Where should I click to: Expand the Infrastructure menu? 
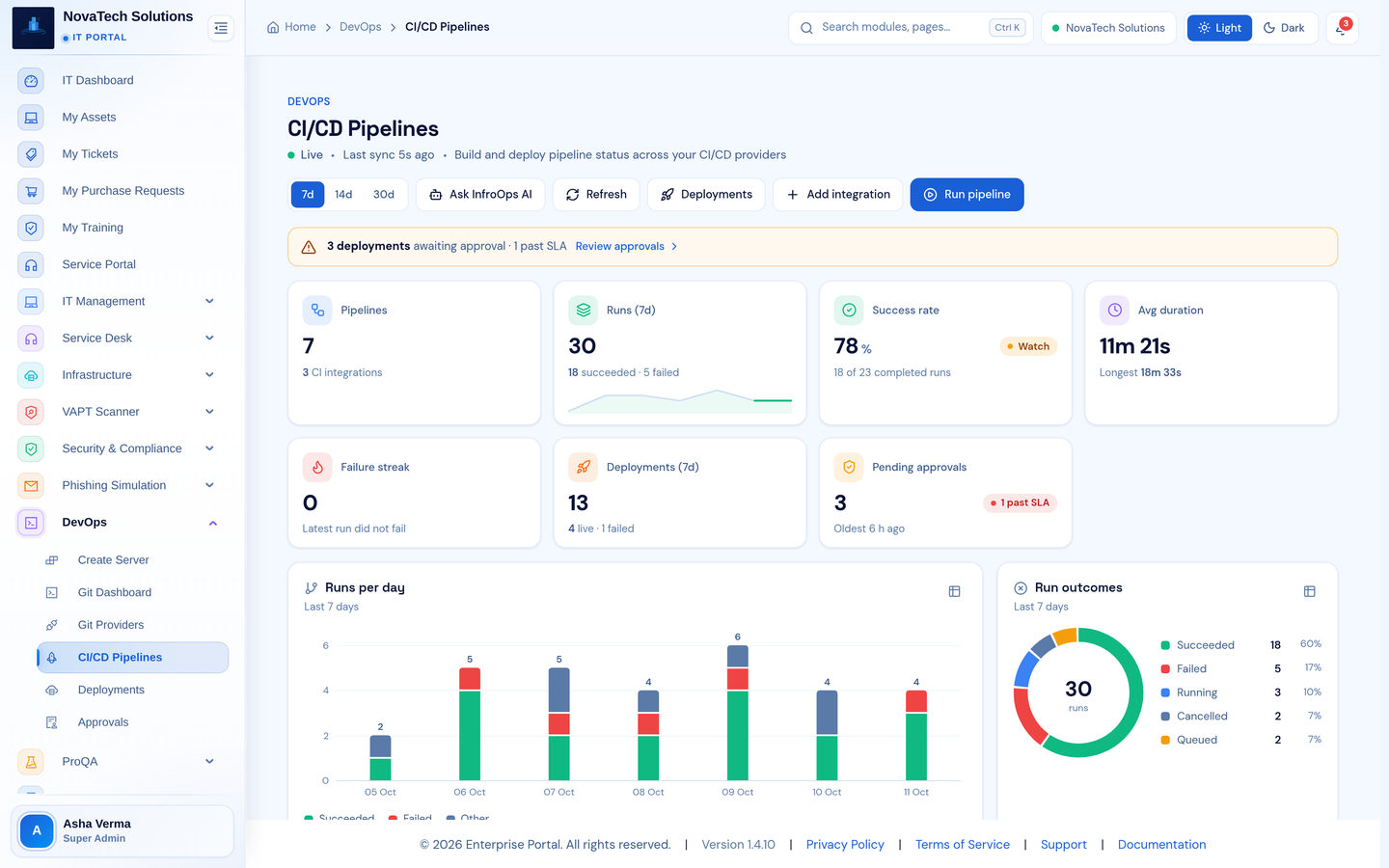[209, 374]
